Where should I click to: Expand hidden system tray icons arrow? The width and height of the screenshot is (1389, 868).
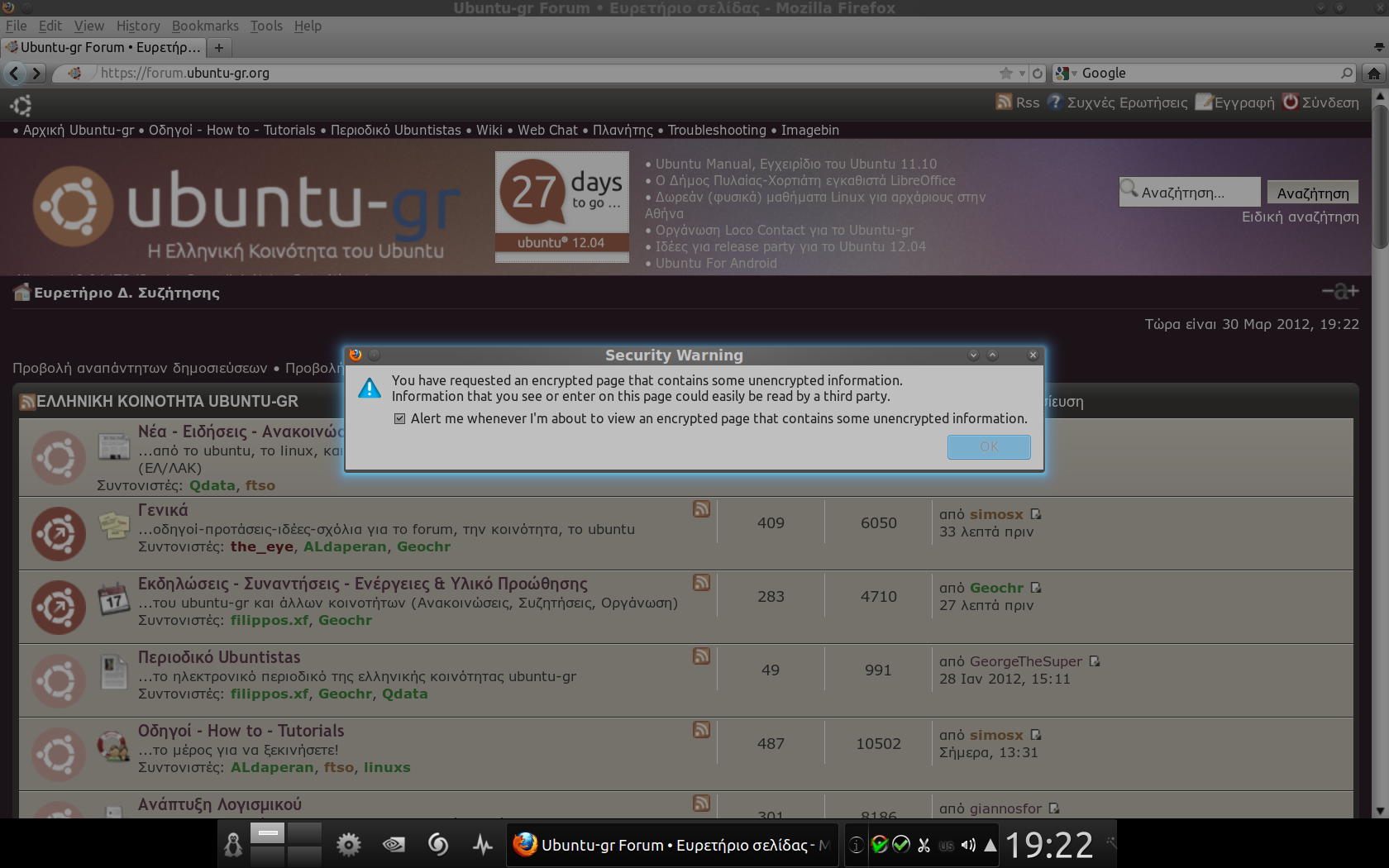990,845
